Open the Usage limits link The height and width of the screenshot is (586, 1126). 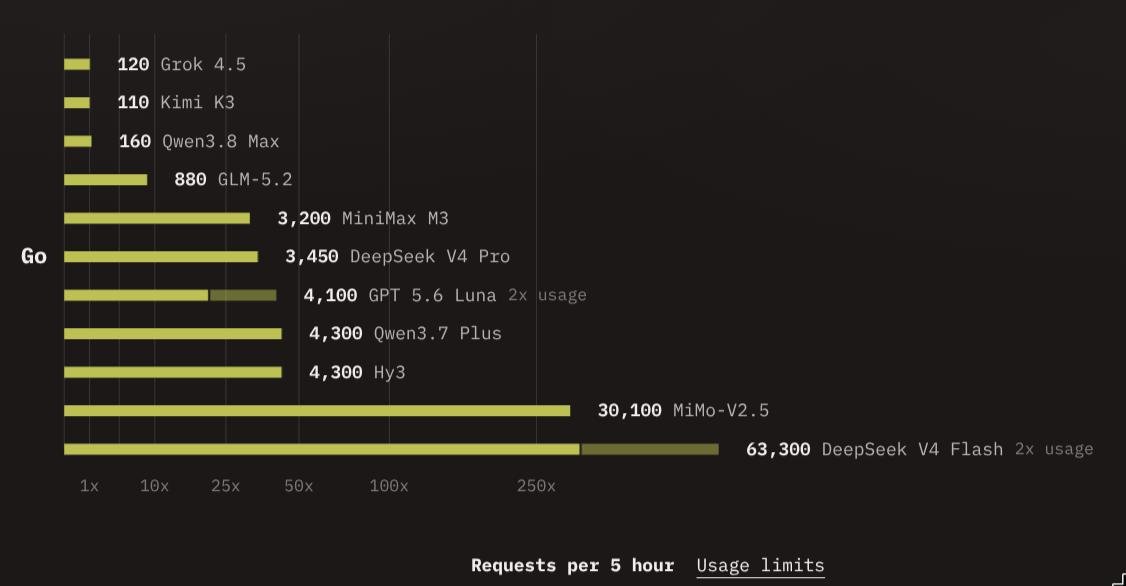click(x=760, y=566)
